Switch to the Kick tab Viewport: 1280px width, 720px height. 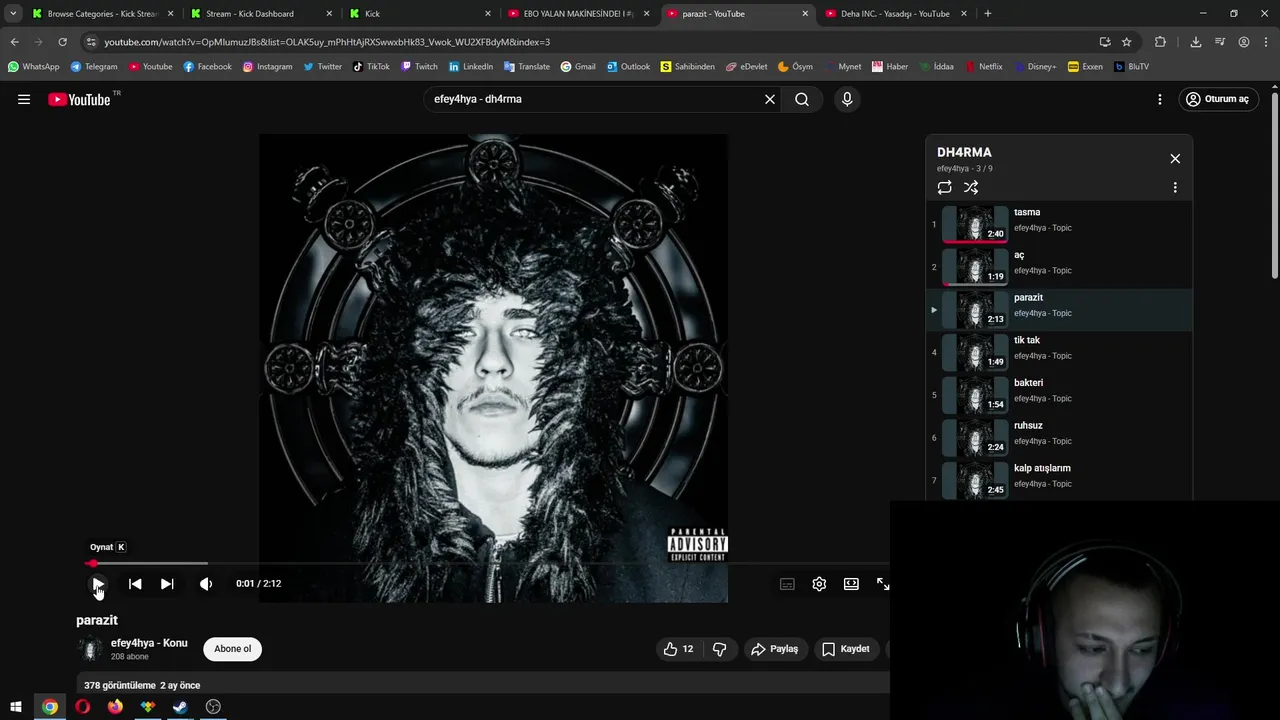418,14
